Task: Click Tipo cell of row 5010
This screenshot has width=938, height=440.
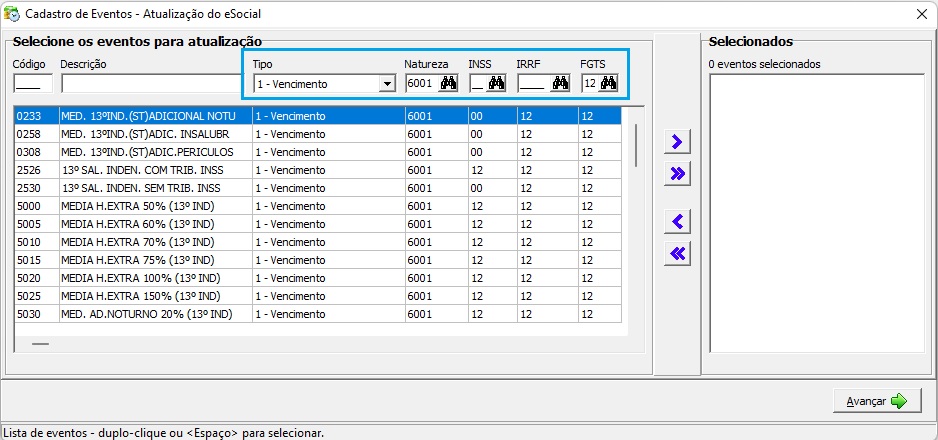Action: [328, 242]
